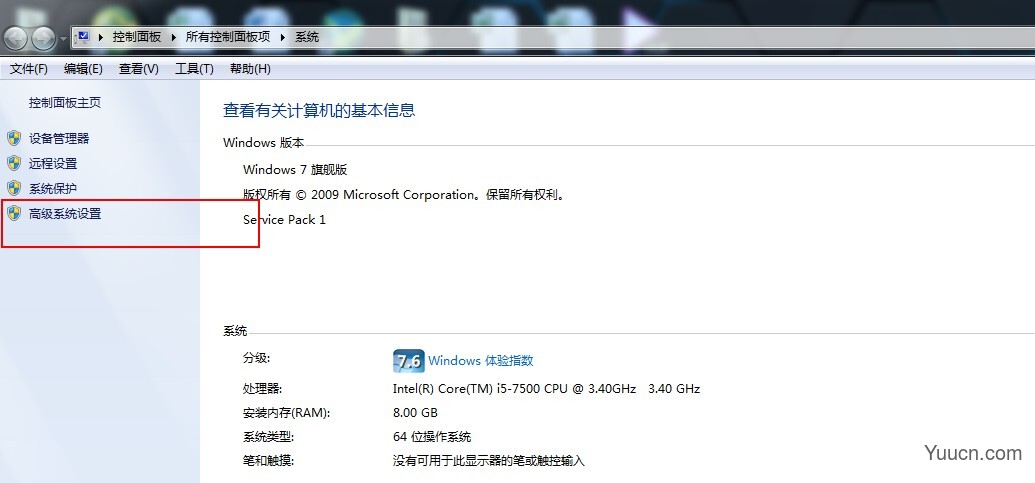Go to 控制面板主页 link
Image resolution: width=1035 pixels, height=483 pixels.
tap(65, 102)
